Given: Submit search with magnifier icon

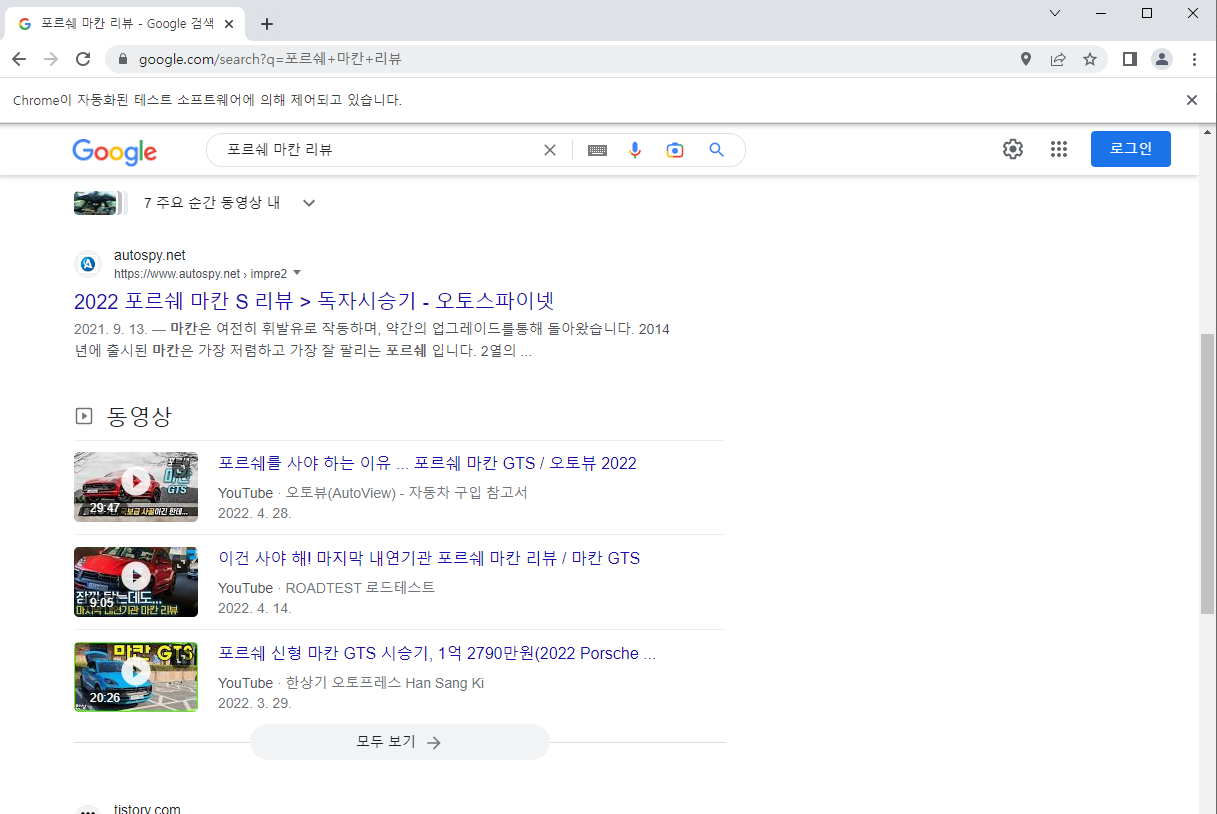Looking at the screenshot, I should click(x=716, y=150).
